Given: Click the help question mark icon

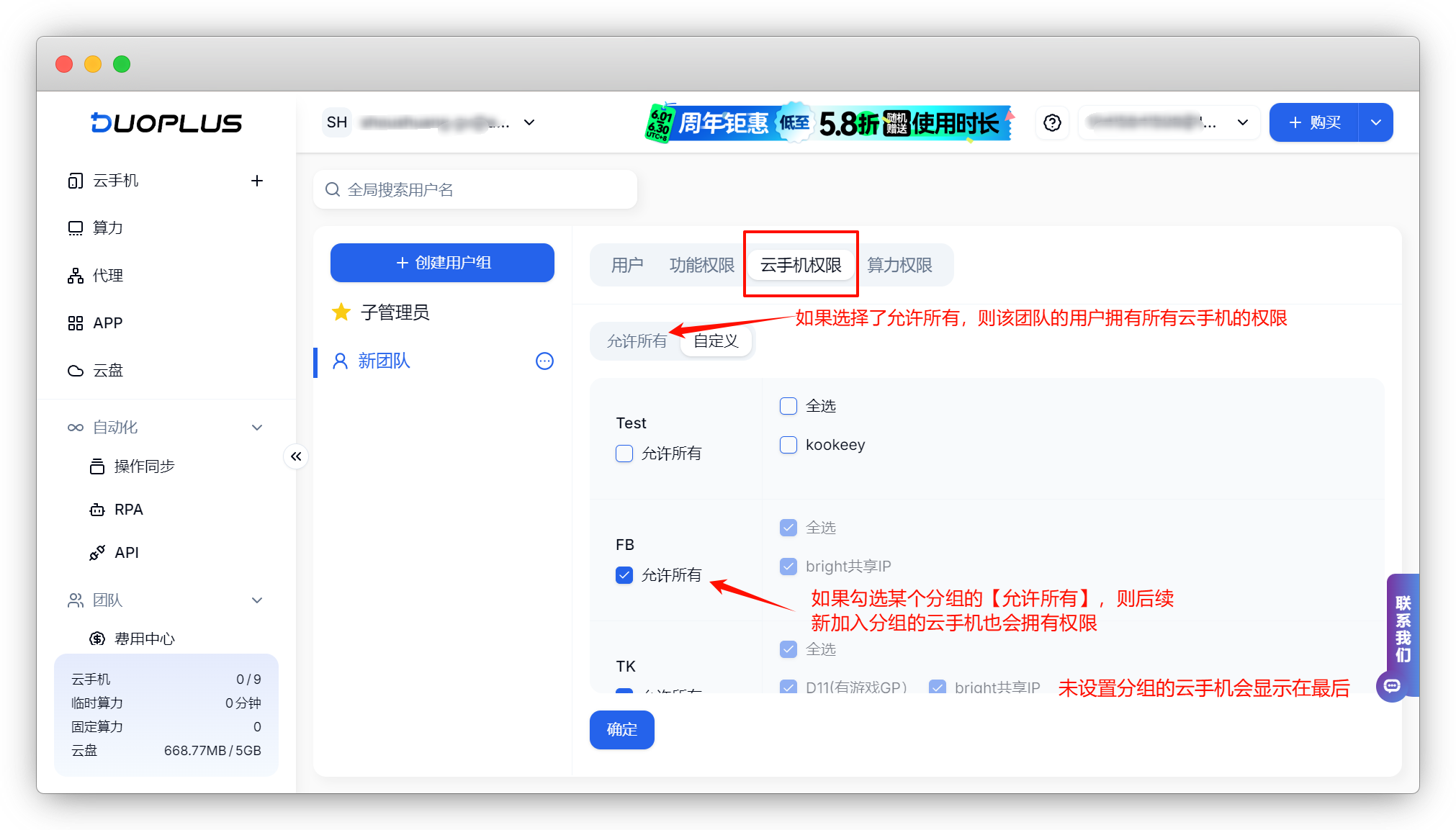Looking at the screenshot, I should (x=1052, y=122).
